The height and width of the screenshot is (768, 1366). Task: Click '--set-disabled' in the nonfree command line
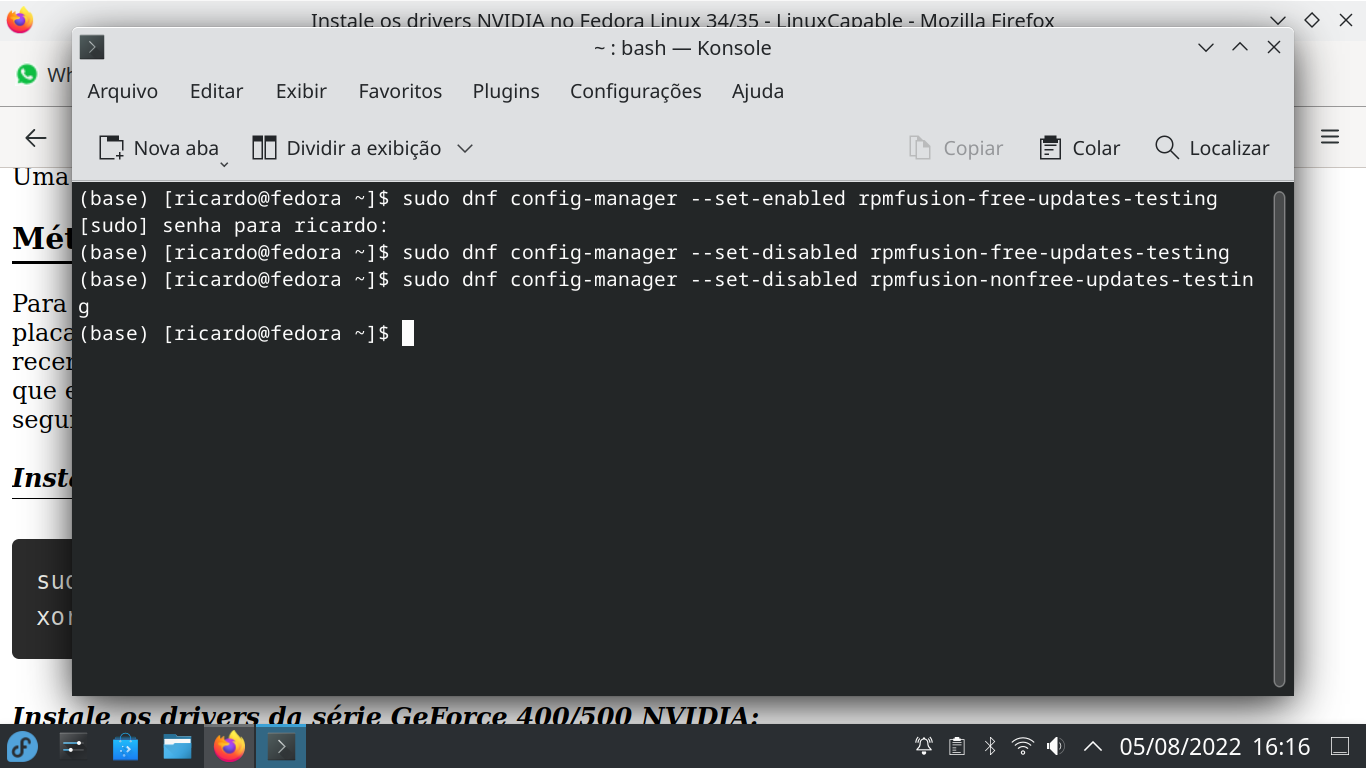(x=774, y=279)
